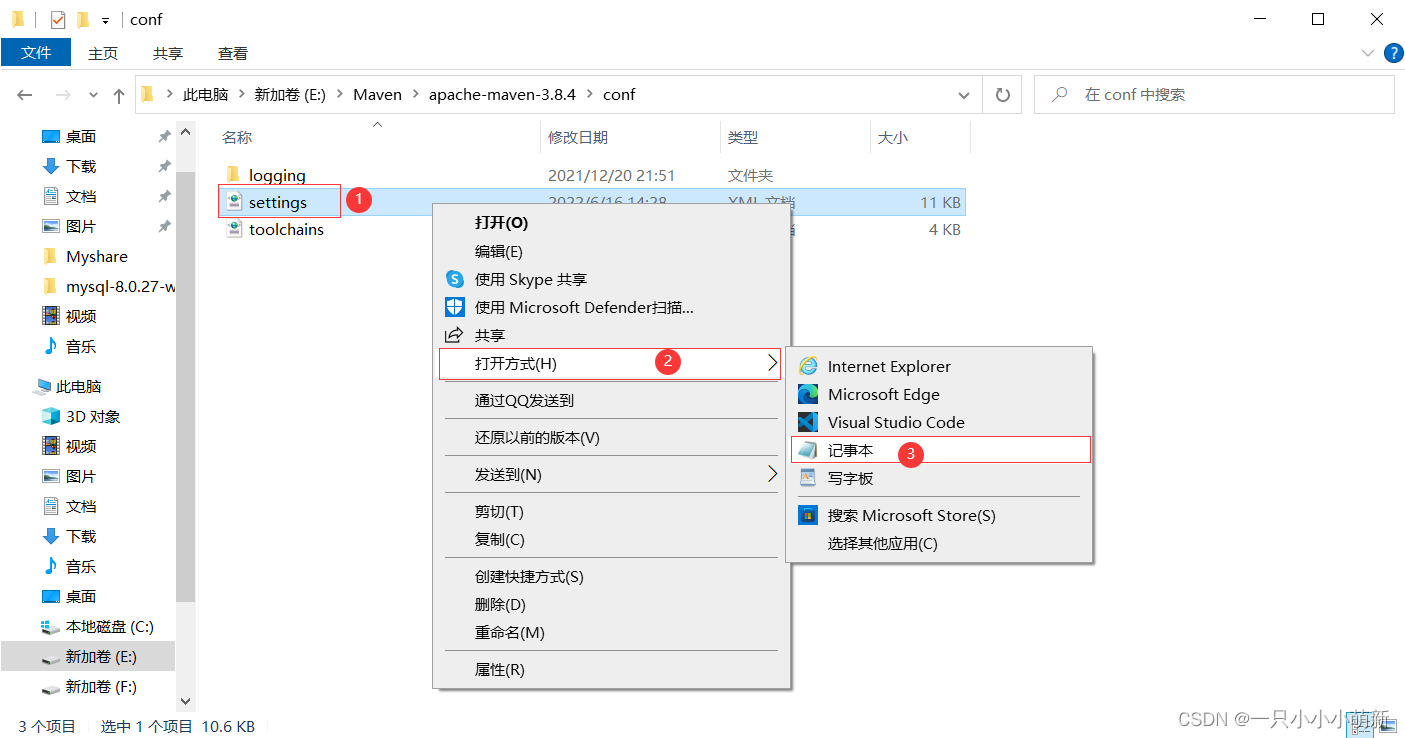Image resolution: width=1405 pixels, height=738 pixels.
Task: Open settings with Internet Explorer
Action: point(889,366)
